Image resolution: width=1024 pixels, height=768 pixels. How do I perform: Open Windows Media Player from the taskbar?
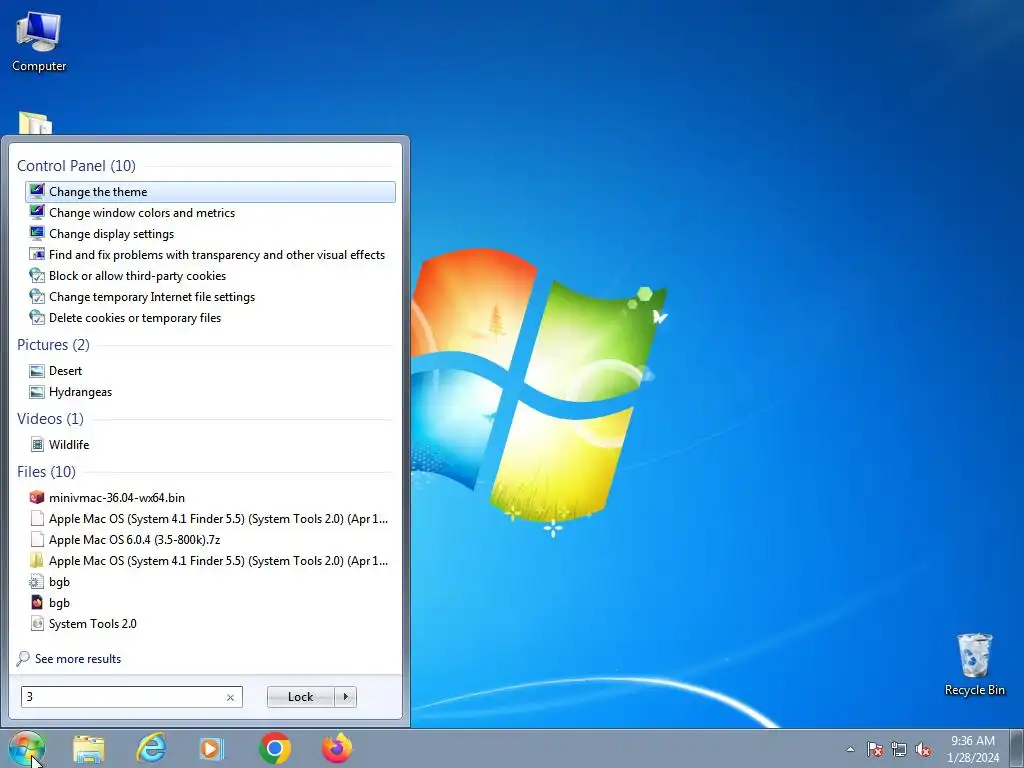211,748
